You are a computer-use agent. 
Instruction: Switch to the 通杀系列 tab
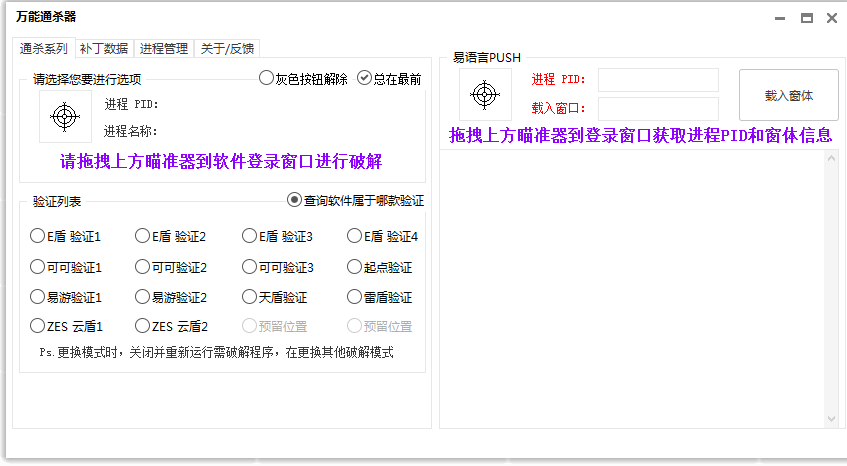tap(44, 49)
